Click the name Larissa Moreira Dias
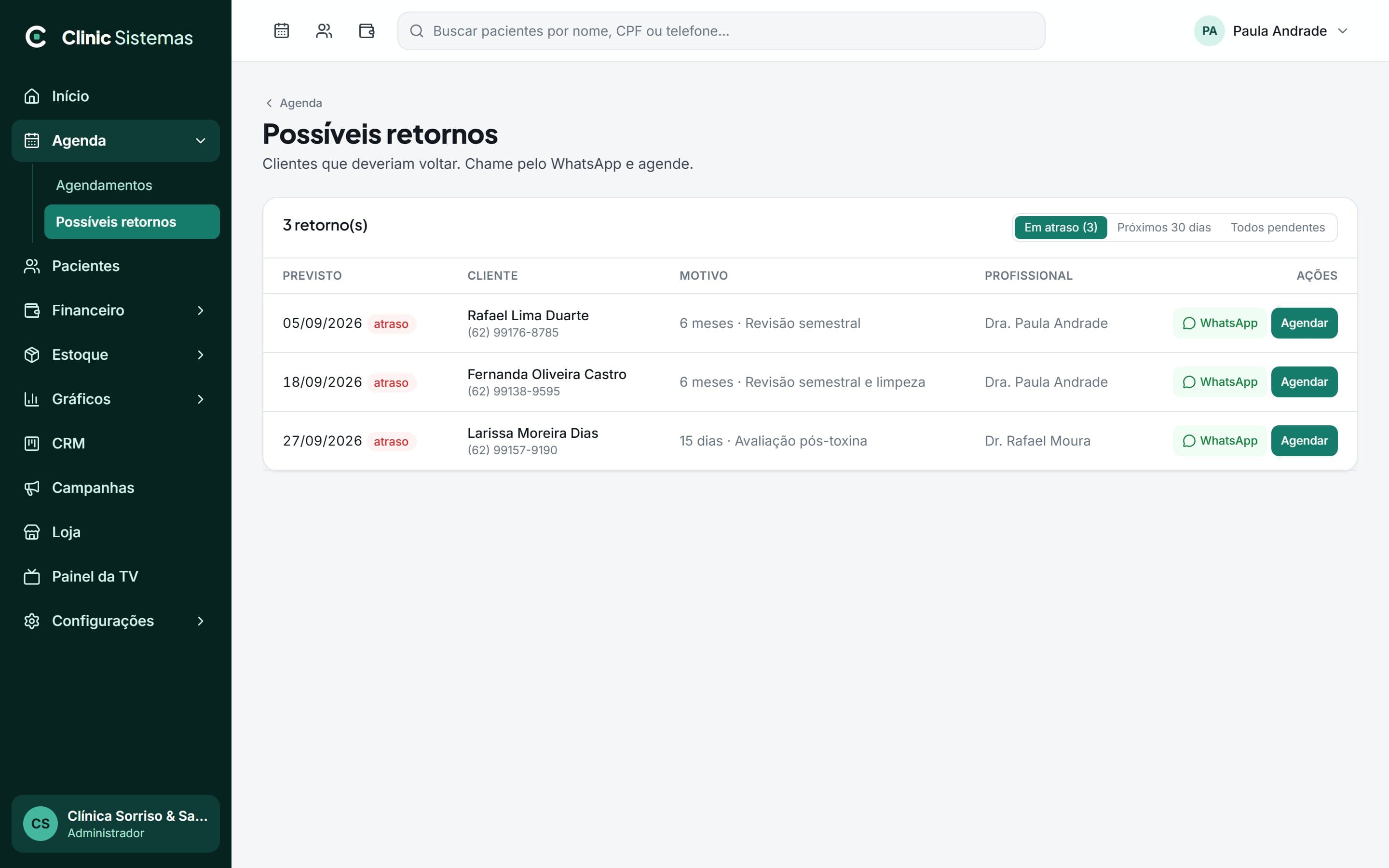Image resolution: width=1389 pixels, height=868 pixels. (x=532, y=433)
